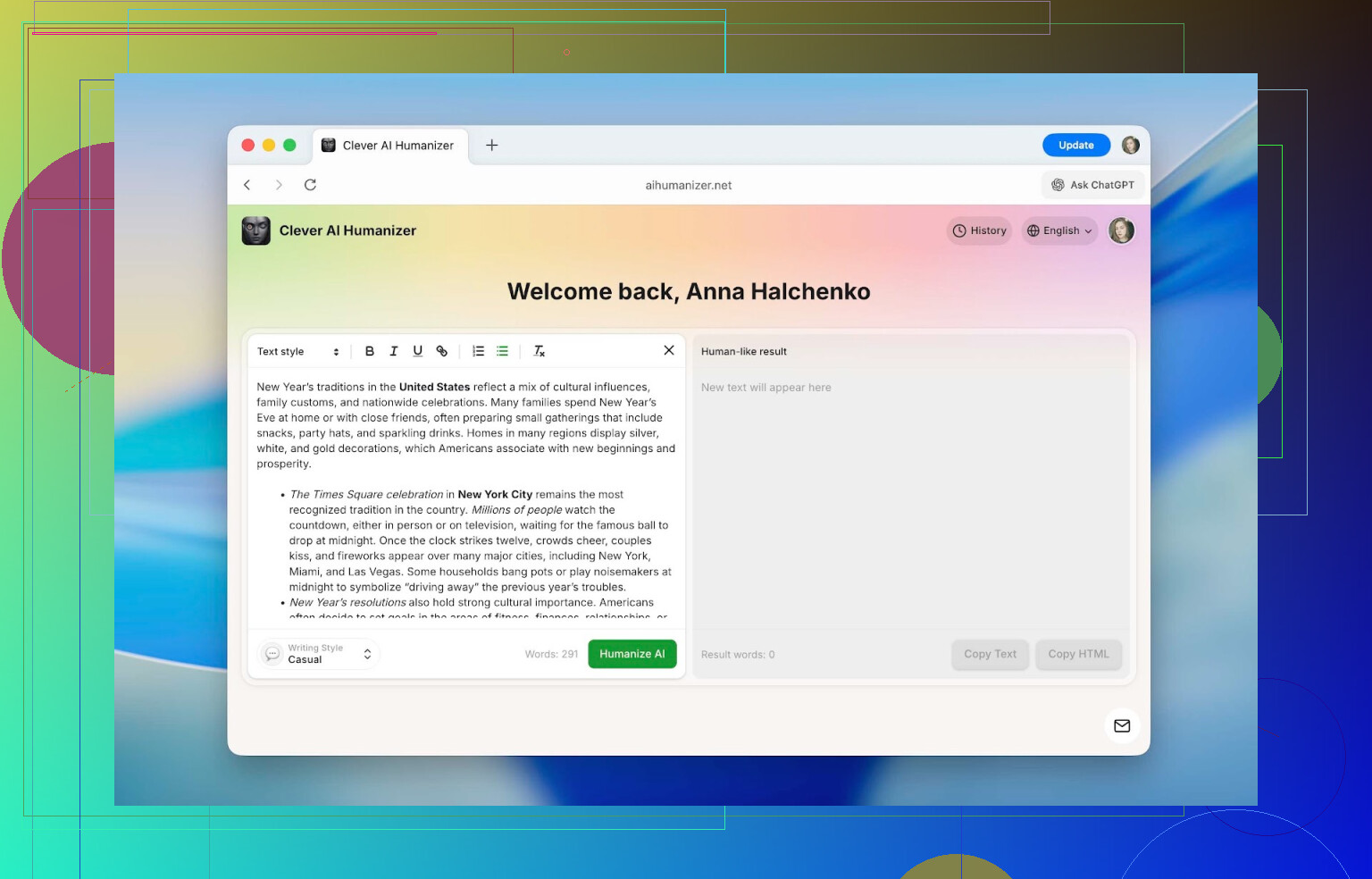The image size is (1372, 879).
Task: Open the Text style dropdown
Action: (298, 351)
